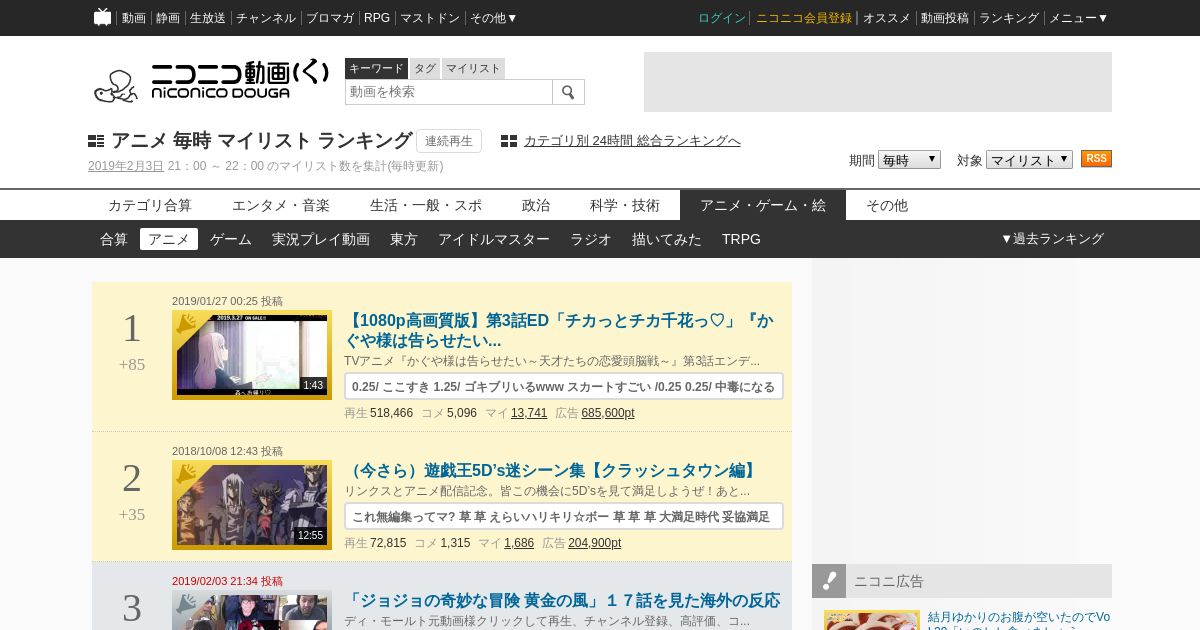This screenshot has width=1200, height=630.
Task: Click ad points 685,600pt
Action: 608,413
